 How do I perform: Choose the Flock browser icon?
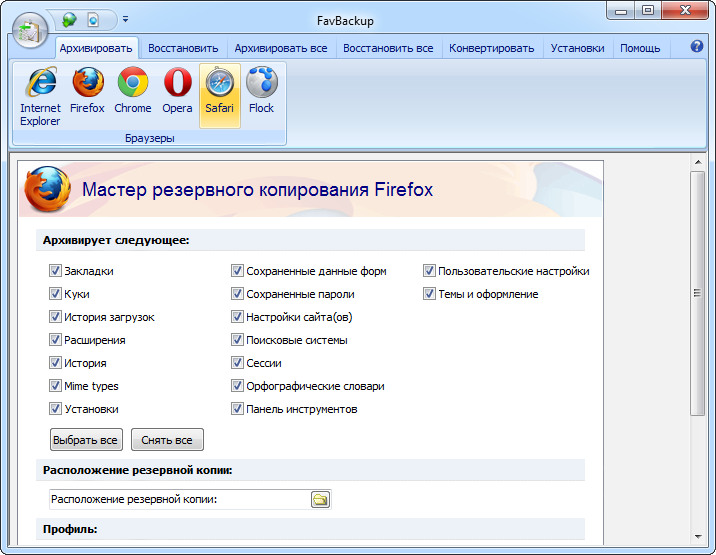pyautogui.click(x=262, y=90)
